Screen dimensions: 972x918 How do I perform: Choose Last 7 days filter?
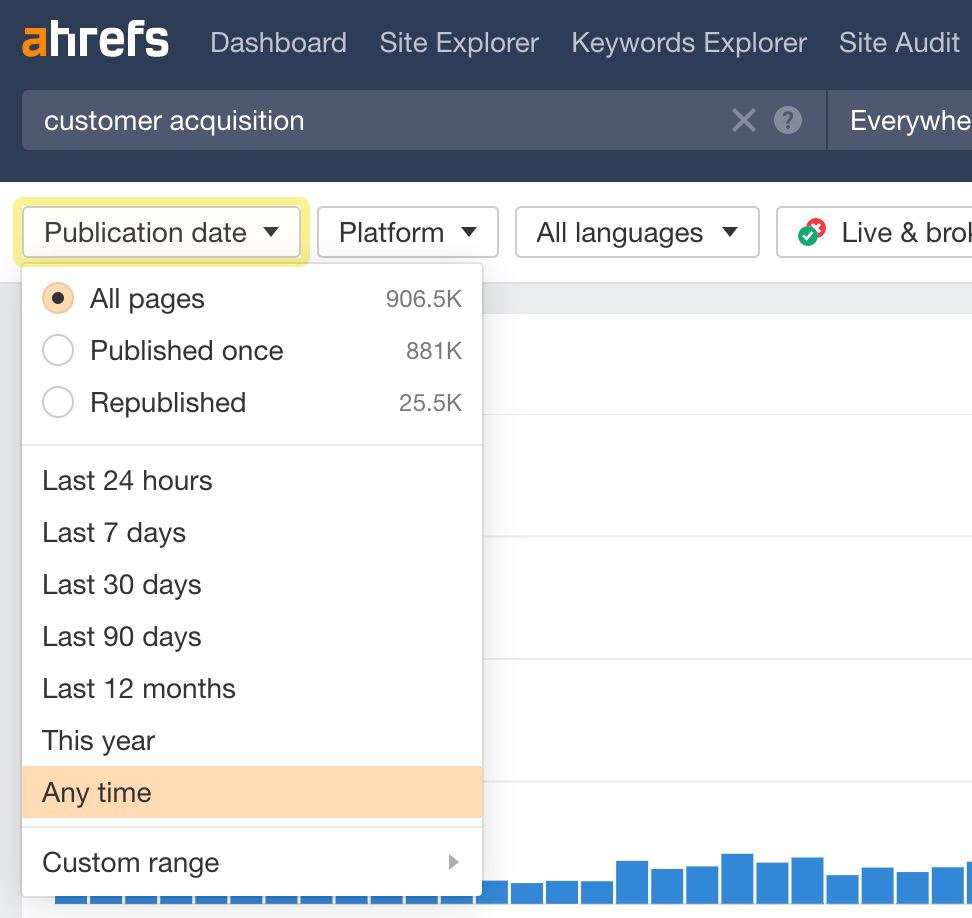(x=114, y=533)
